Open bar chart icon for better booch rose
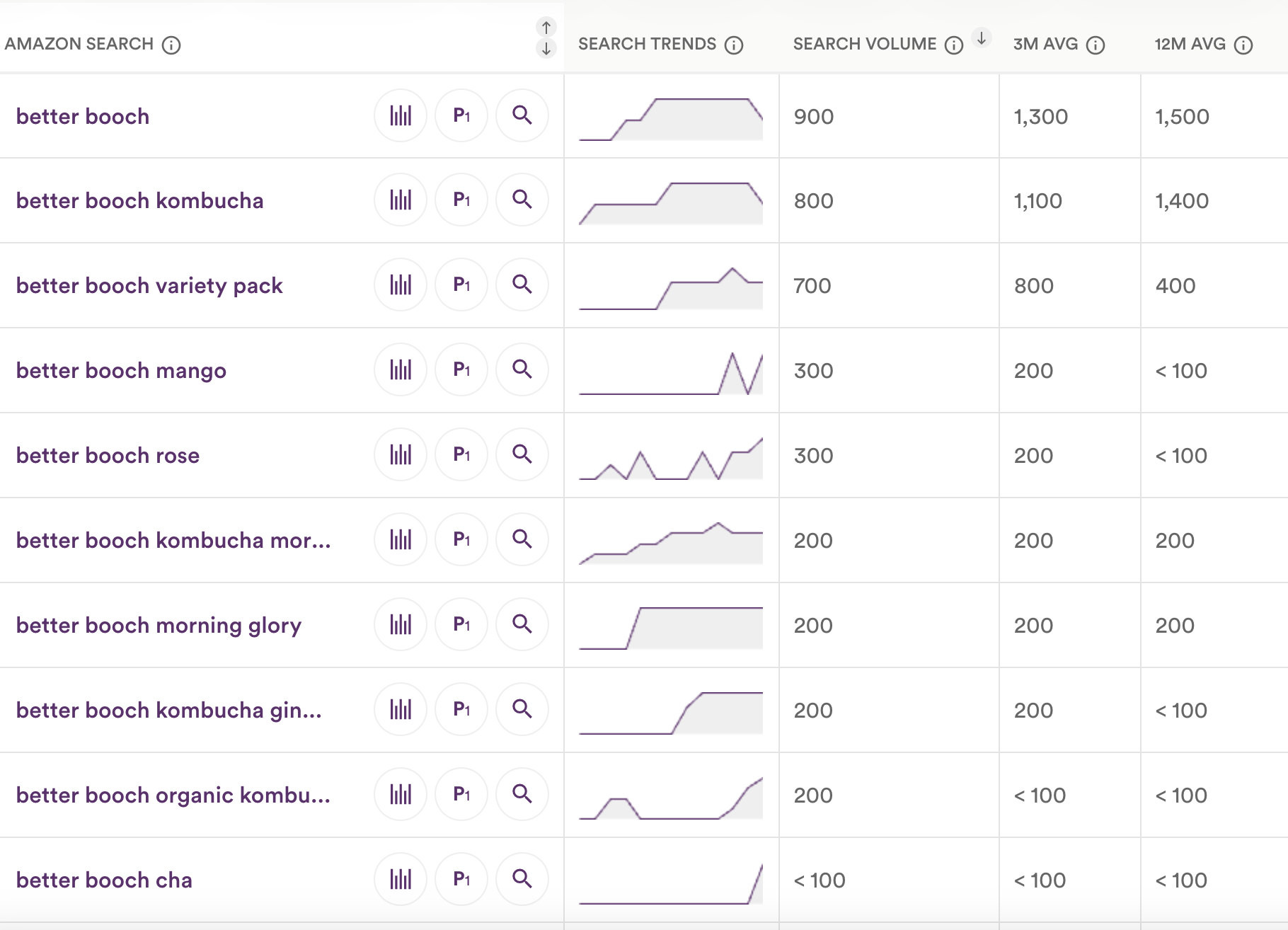Screen dimensions: 1288x930 coord(401,455)
